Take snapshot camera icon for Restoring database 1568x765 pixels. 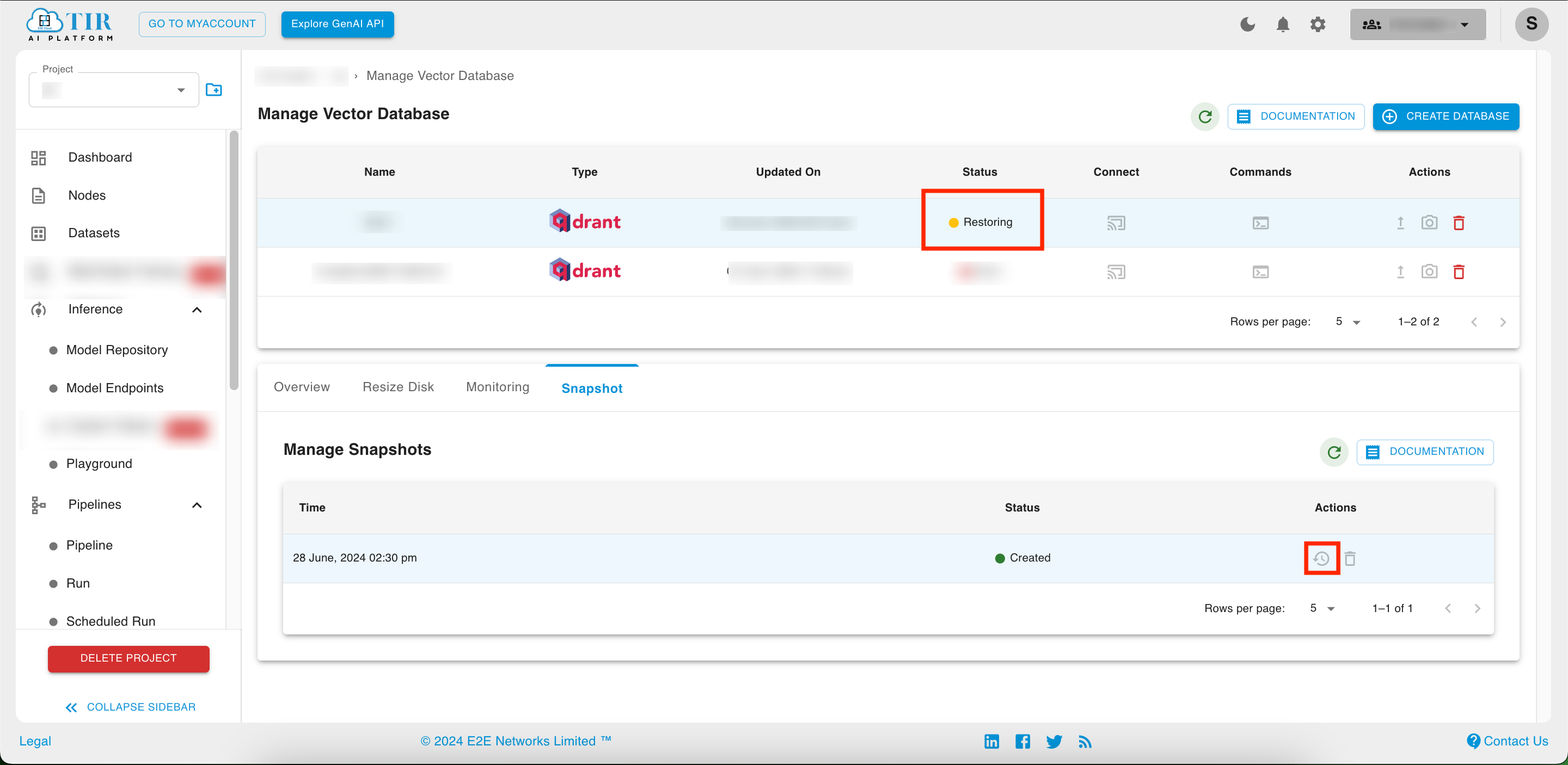pos(1429,223)
